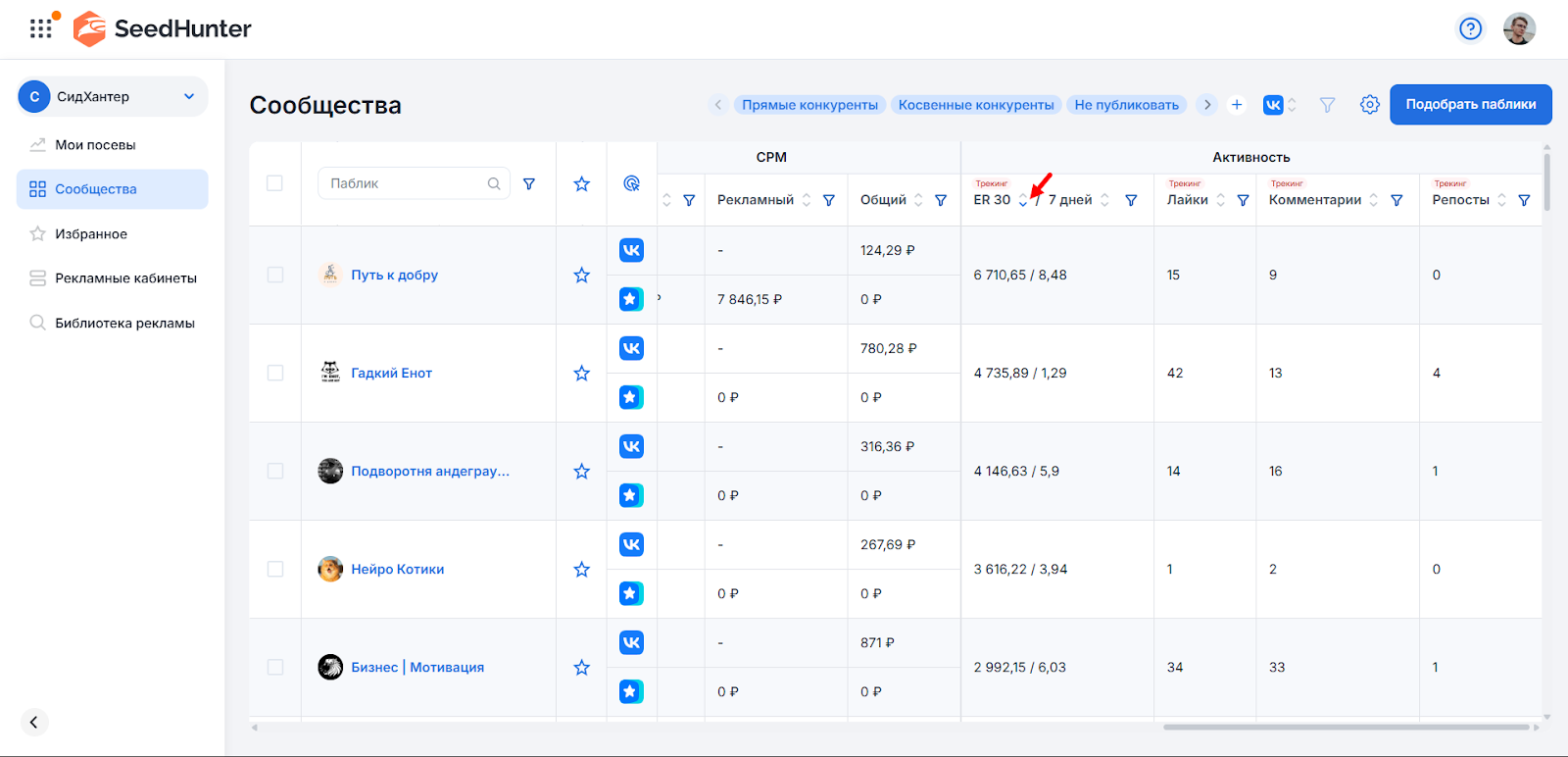Open table settings gear icon
The height and width of the screenshot is (757, 1568).
1369,105
